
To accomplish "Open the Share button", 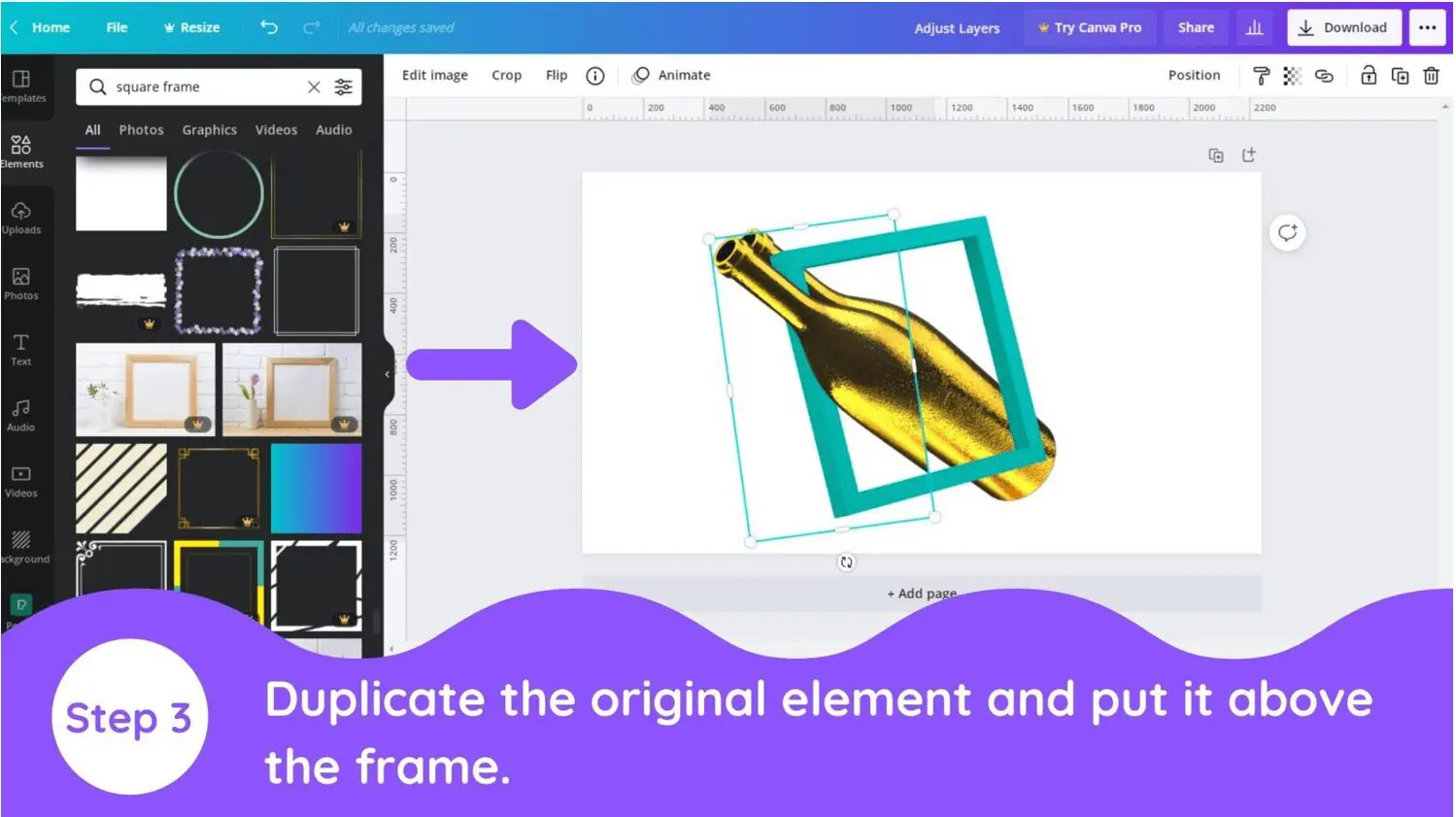I will 1196,27.
